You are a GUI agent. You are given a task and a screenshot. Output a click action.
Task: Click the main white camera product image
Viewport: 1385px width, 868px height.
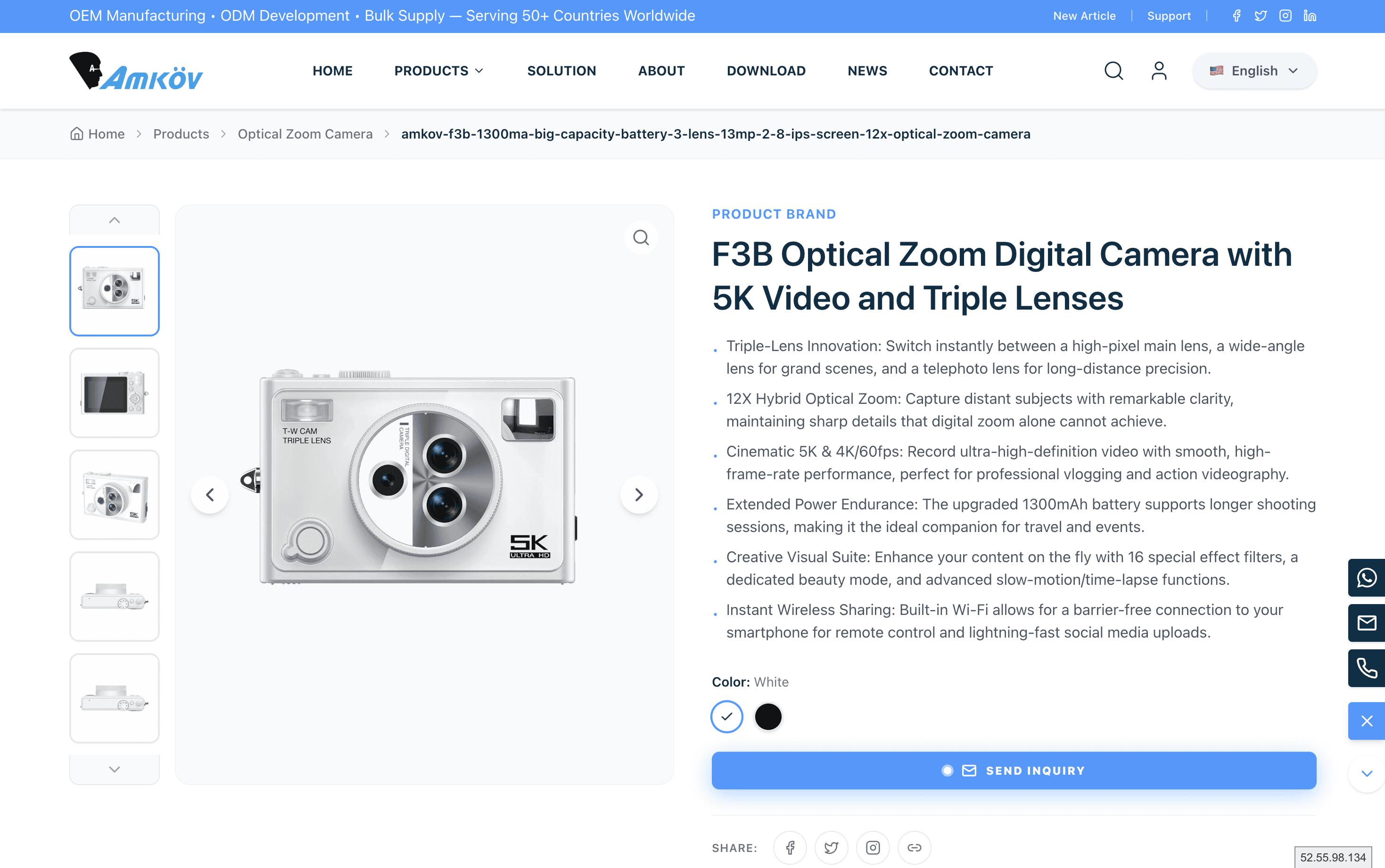click(409, 478)
